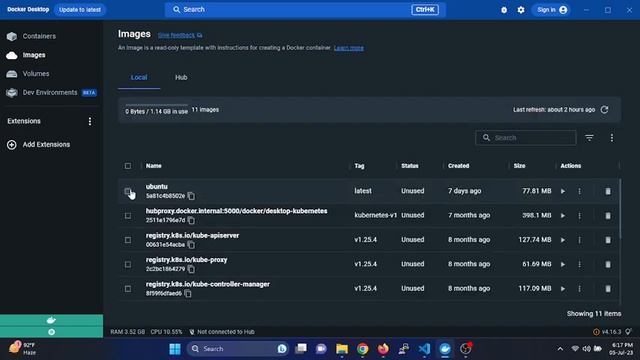
Task: Open Windows Start menu
Action: (175, 349)
